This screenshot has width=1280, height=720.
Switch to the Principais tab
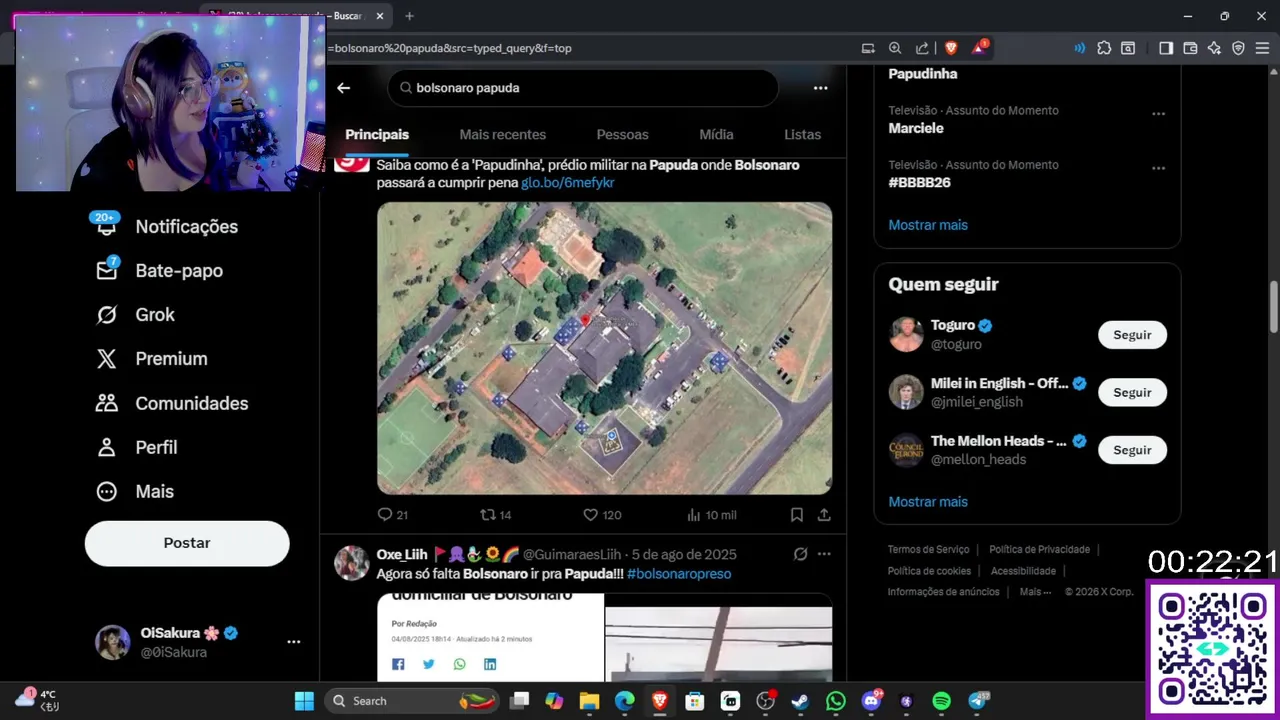pos(377,135)
